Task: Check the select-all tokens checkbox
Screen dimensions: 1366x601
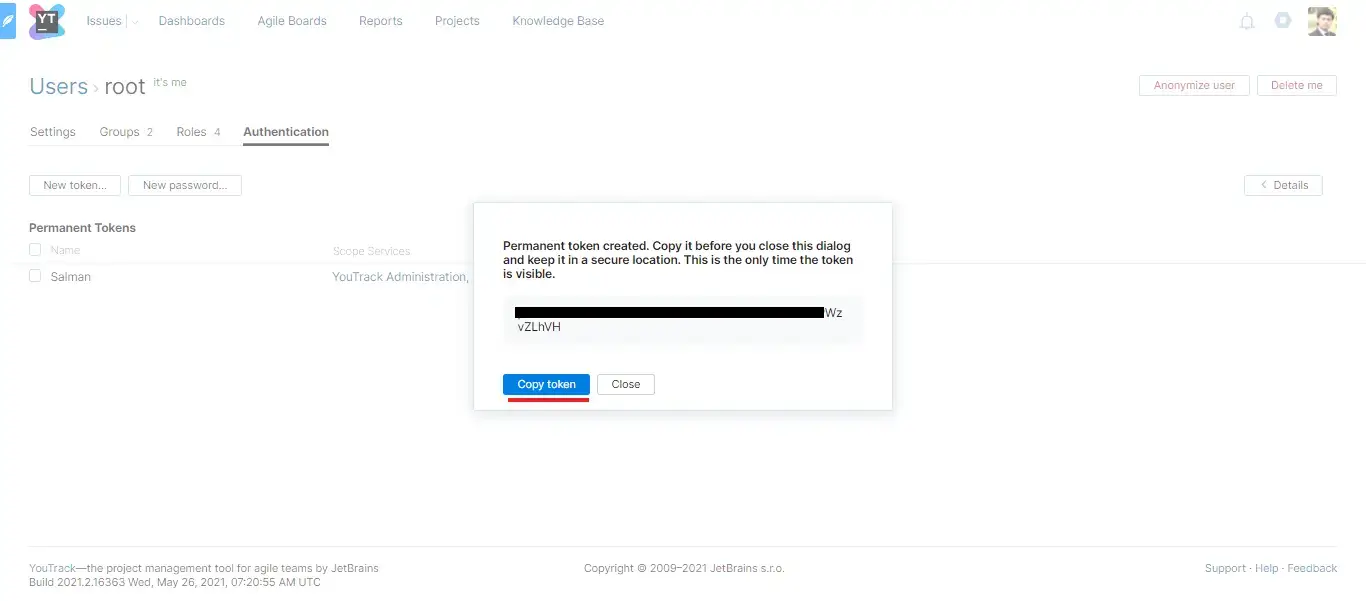Action: (x=35, y=250)
